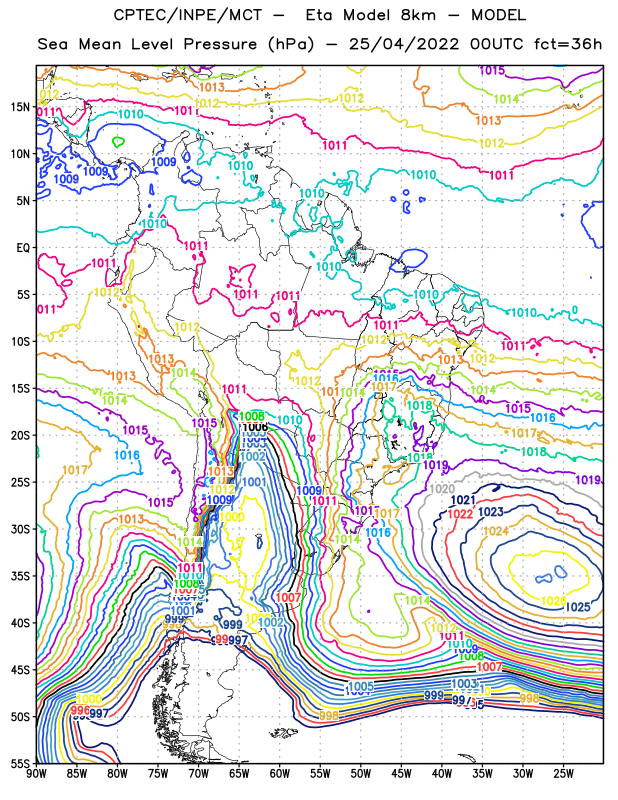
Task: Select the 15N latitude axis label
Action: coord(20,107)
